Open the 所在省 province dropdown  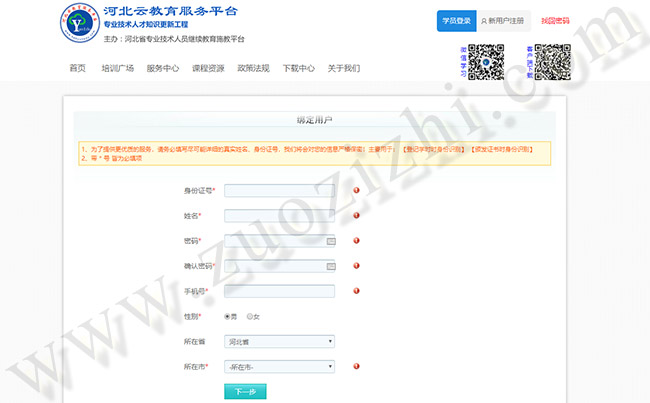click(279, 341)
